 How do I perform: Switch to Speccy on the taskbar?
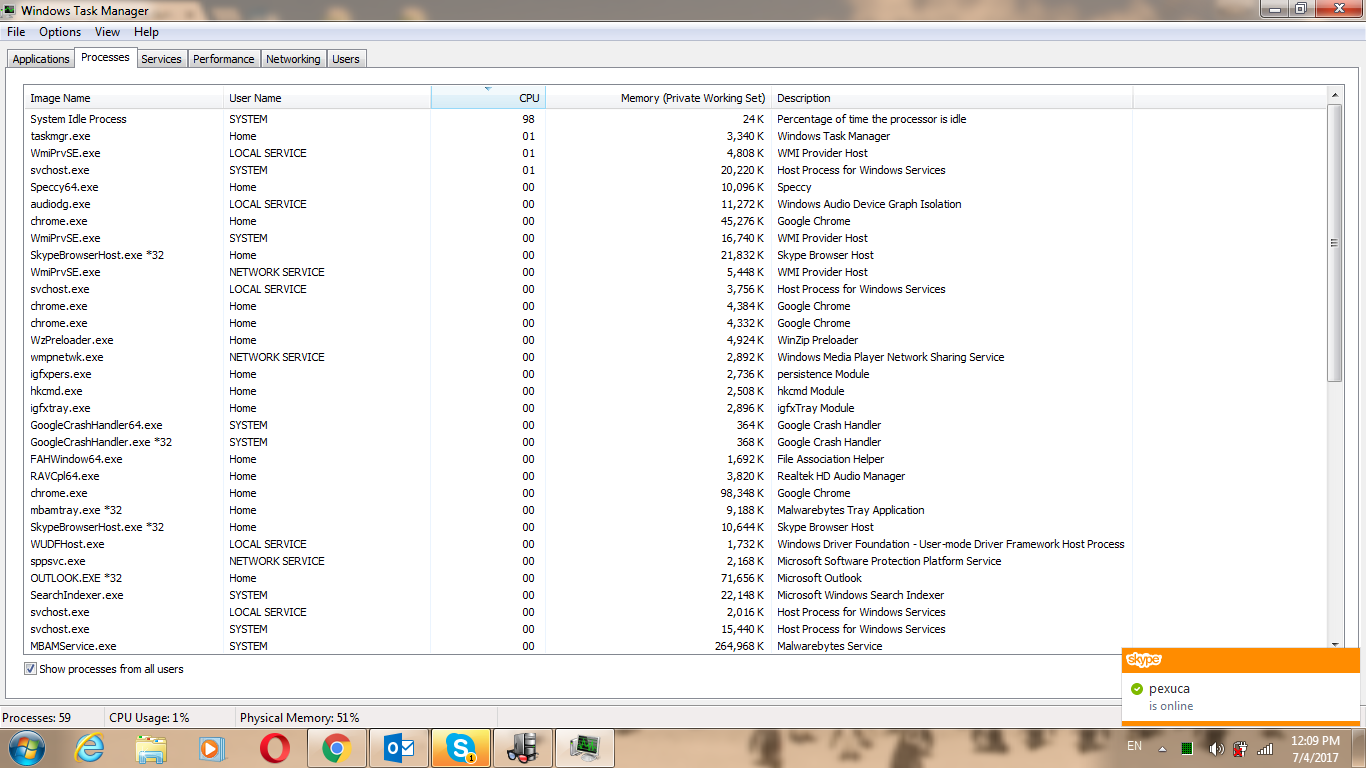click(x=523, y=748)
